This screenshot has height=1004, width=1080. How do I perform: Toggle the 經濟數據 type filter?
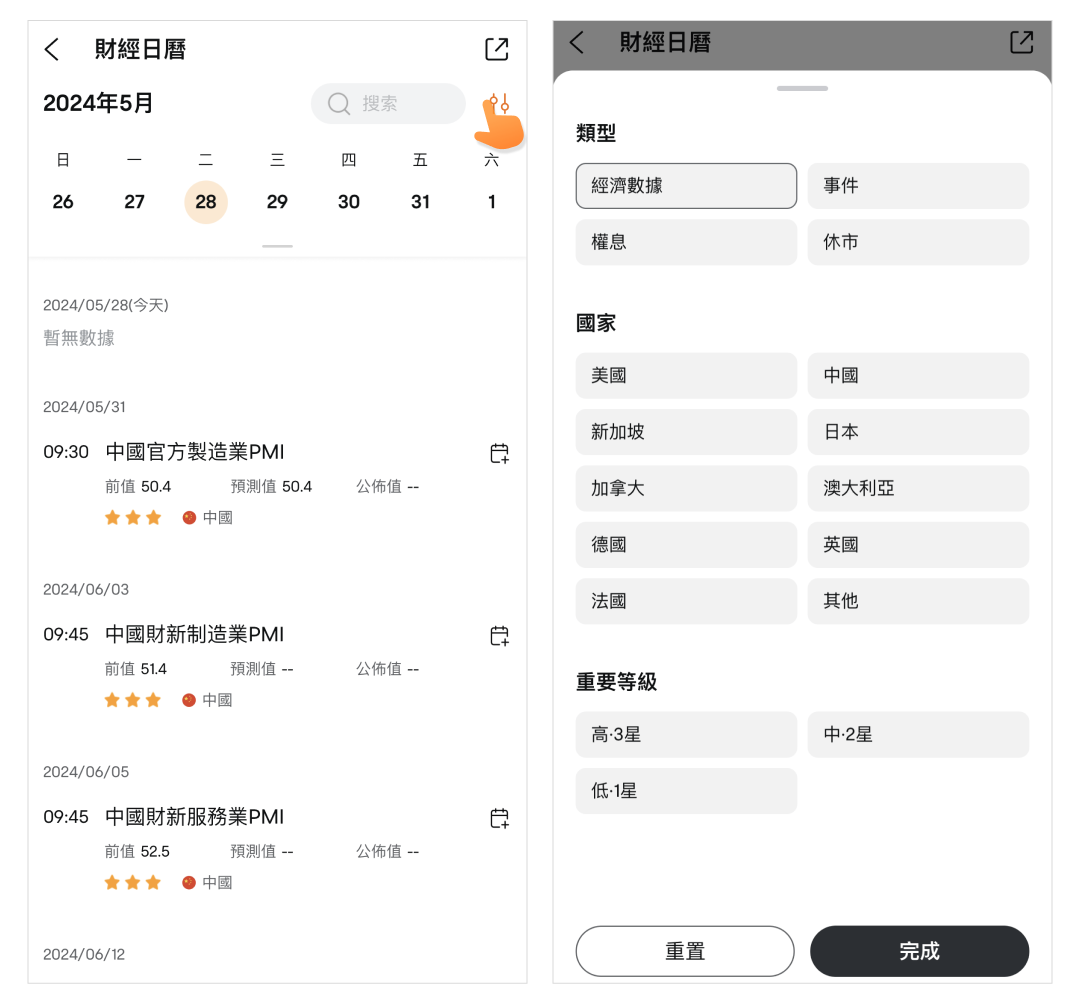[686, 186]
